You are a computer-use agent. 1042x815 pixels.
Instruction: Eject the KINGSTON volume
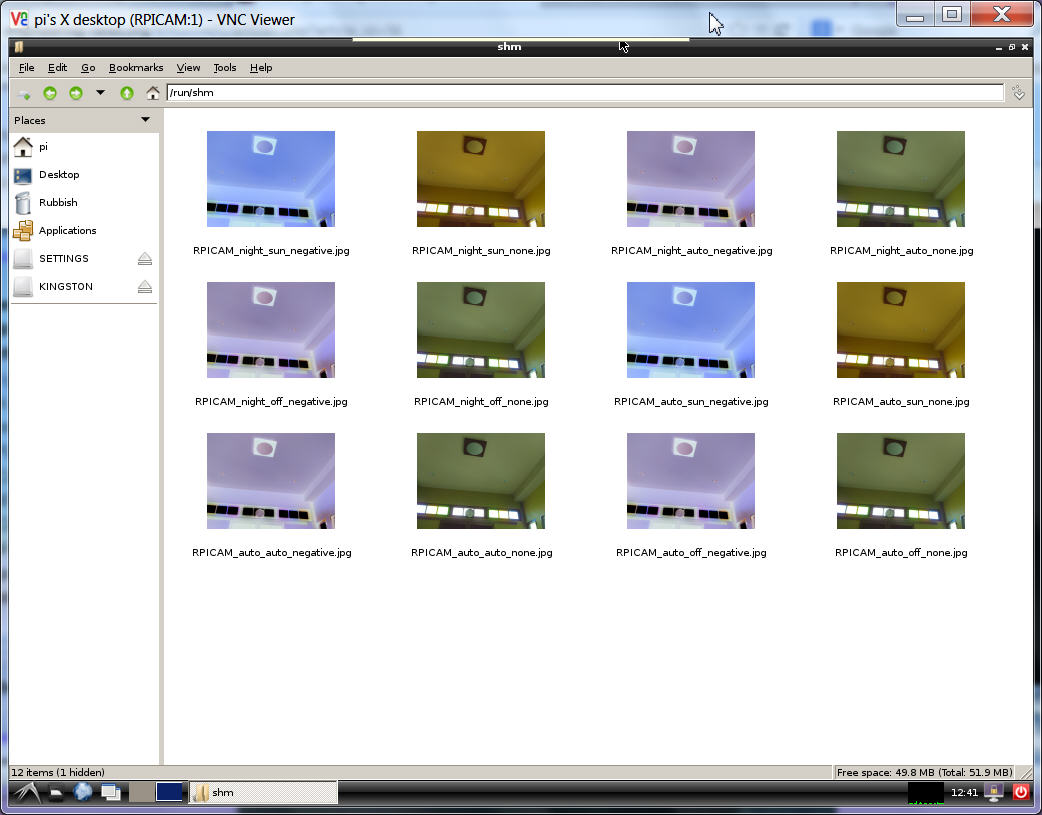pyautogui.click(x=145, y=287)
